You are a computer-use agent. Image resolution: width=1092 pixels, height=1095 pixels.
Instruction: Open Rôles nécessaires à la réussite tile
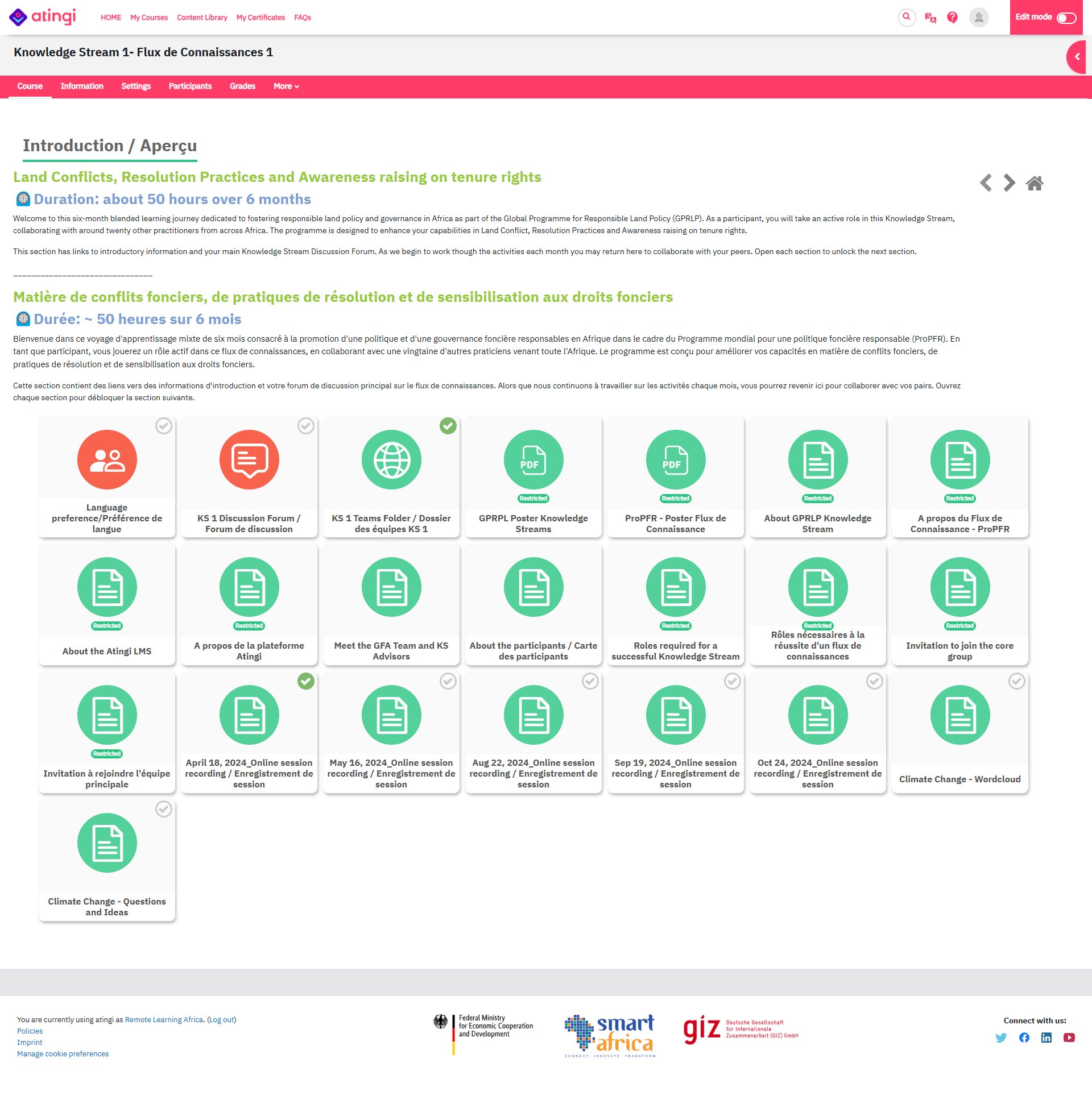click(x=818, y=605)
